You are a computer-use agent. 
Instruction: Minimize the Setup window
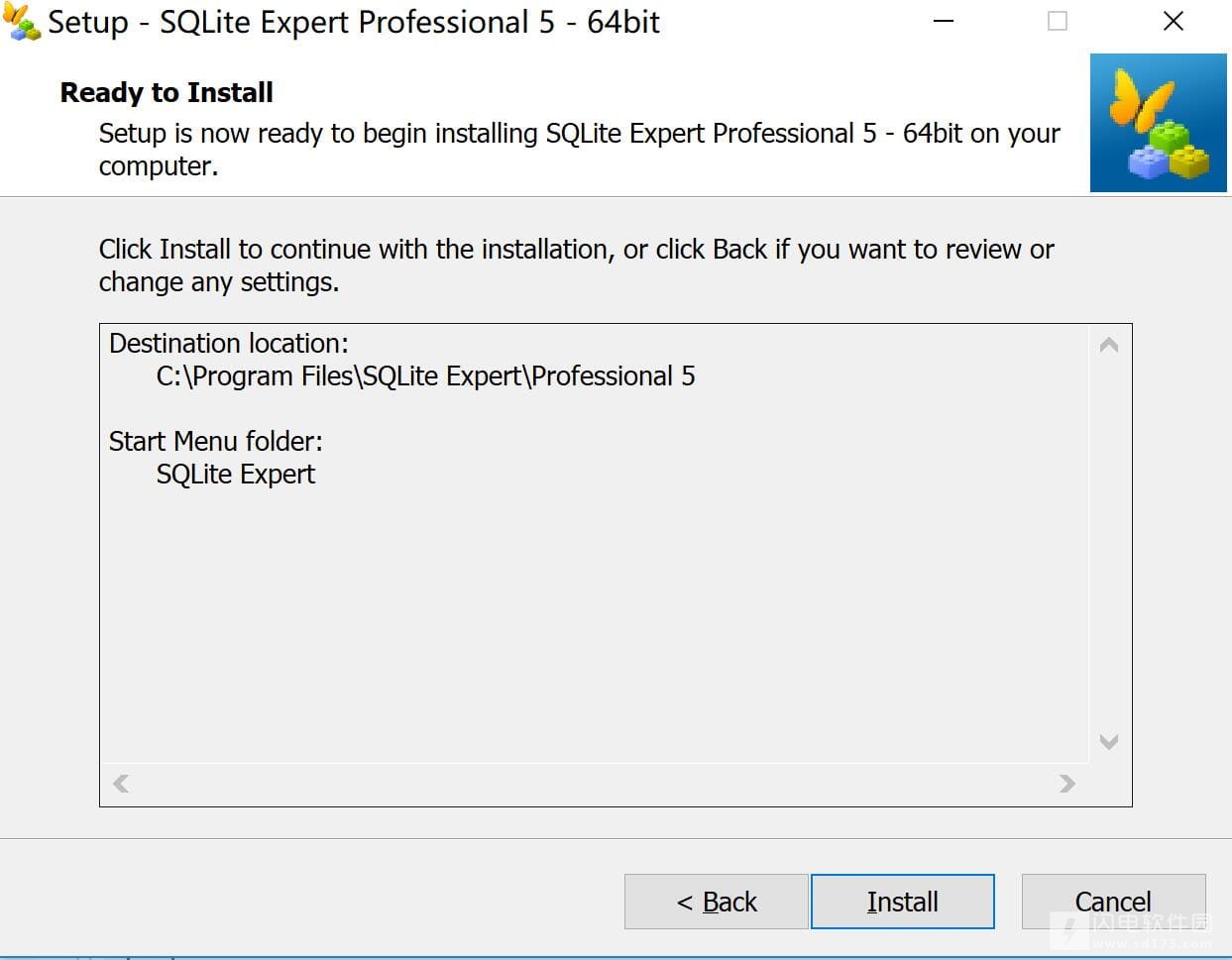click(x=944, y=22)
